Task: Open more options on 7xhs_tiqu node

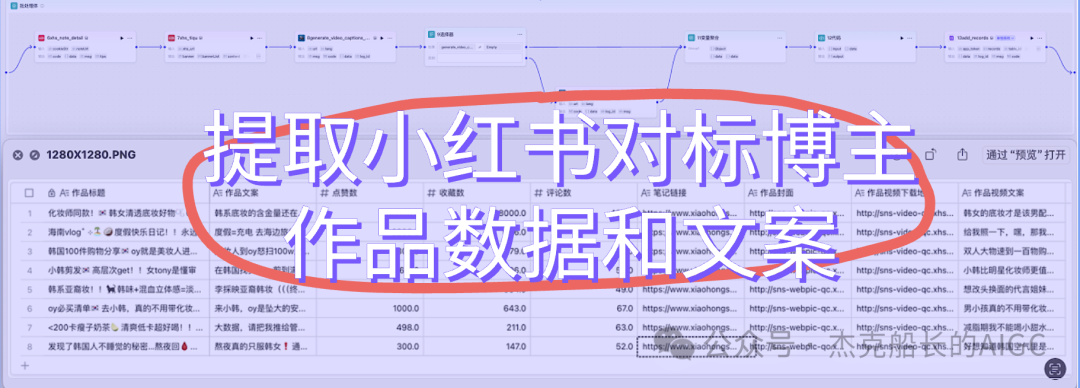Action: (260, 38)
